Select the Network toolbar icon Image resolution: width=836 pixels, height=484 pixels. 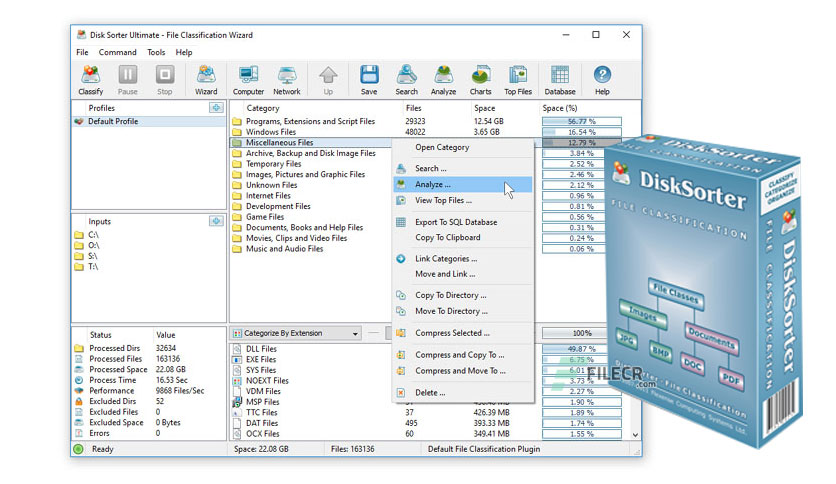click(287, 80)
